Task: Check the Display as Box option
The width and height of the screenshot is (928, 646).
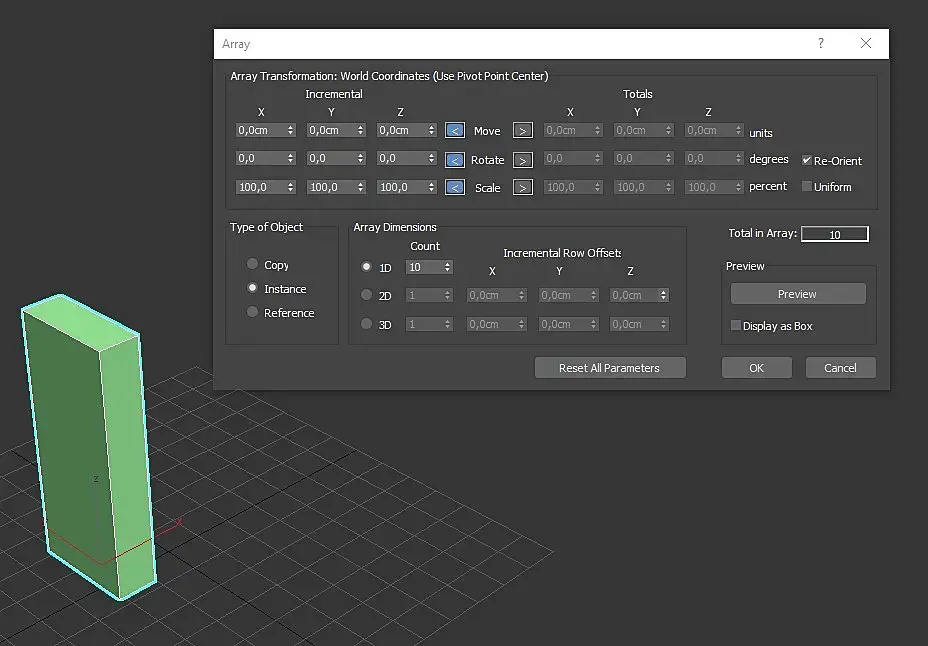Action: pos(736,325)
